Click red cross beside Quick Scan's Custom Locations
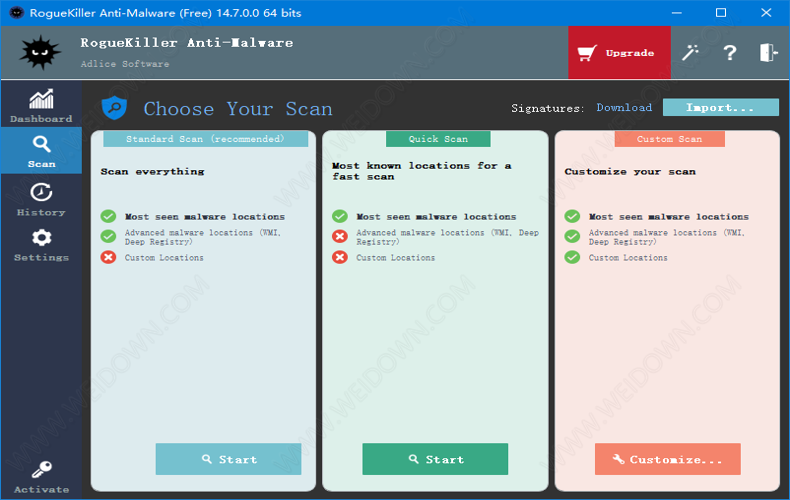Screen dimensions: 790x500 [340, 258]
